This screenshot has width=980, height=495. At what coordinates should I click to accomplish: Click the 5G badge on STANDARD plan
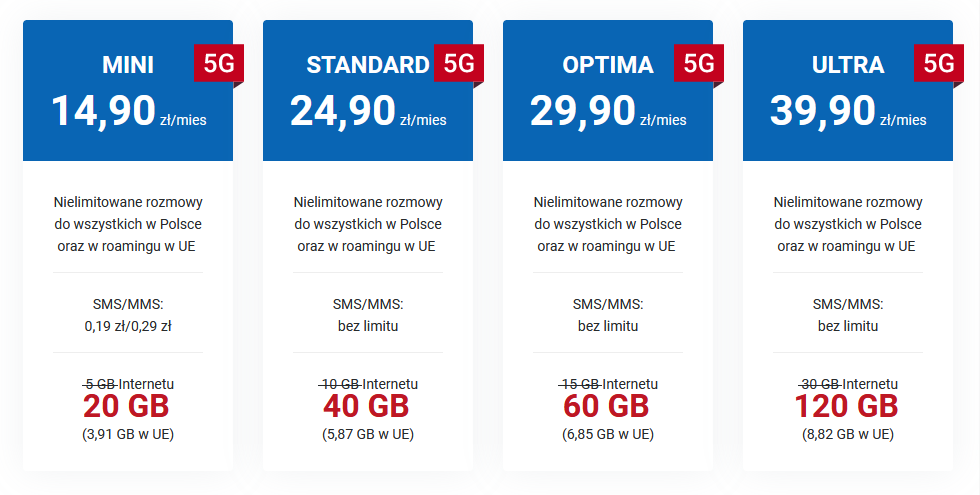[459, 62]
